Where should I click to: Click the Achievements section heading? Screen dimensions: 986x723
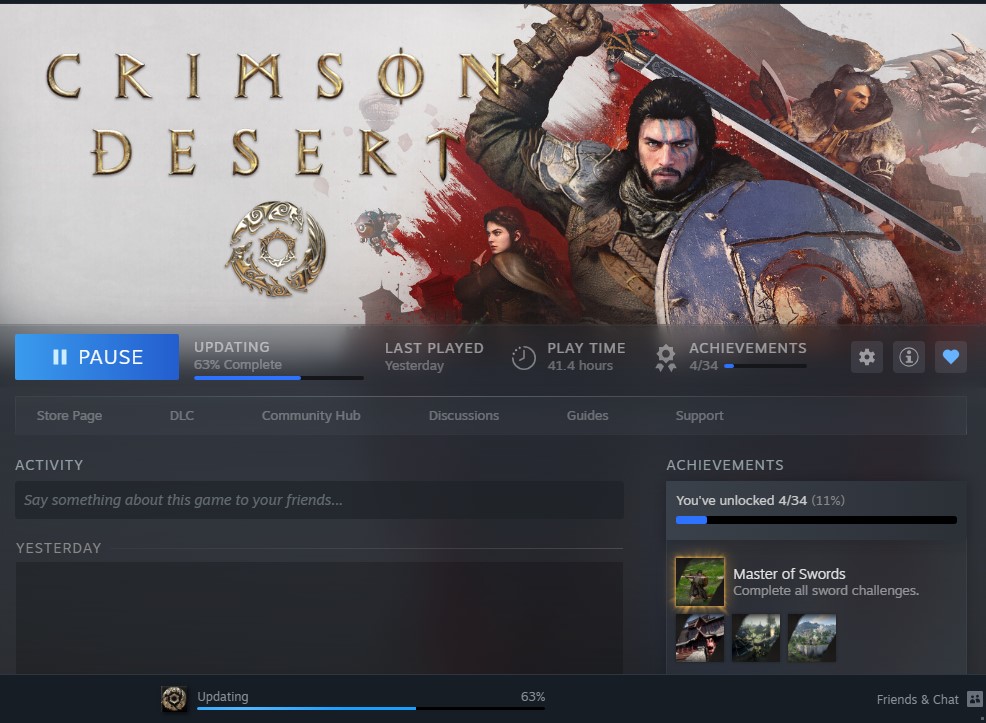tap(725, 465)
